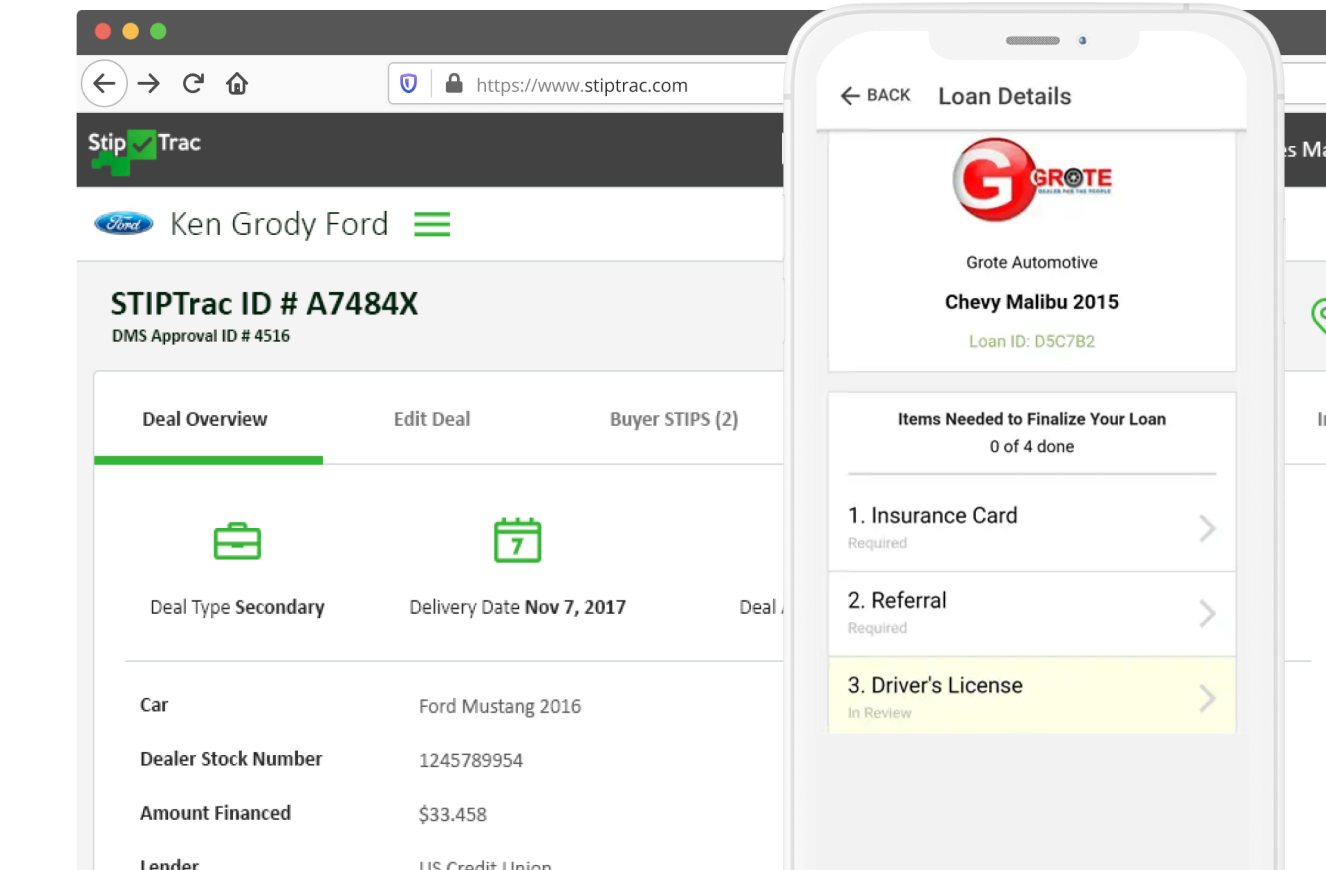Click the Dealer Stock Number label
Image resolution: width=1326 pixels, height=870 pixels.
pyautogui.click(x=231, y=759)
